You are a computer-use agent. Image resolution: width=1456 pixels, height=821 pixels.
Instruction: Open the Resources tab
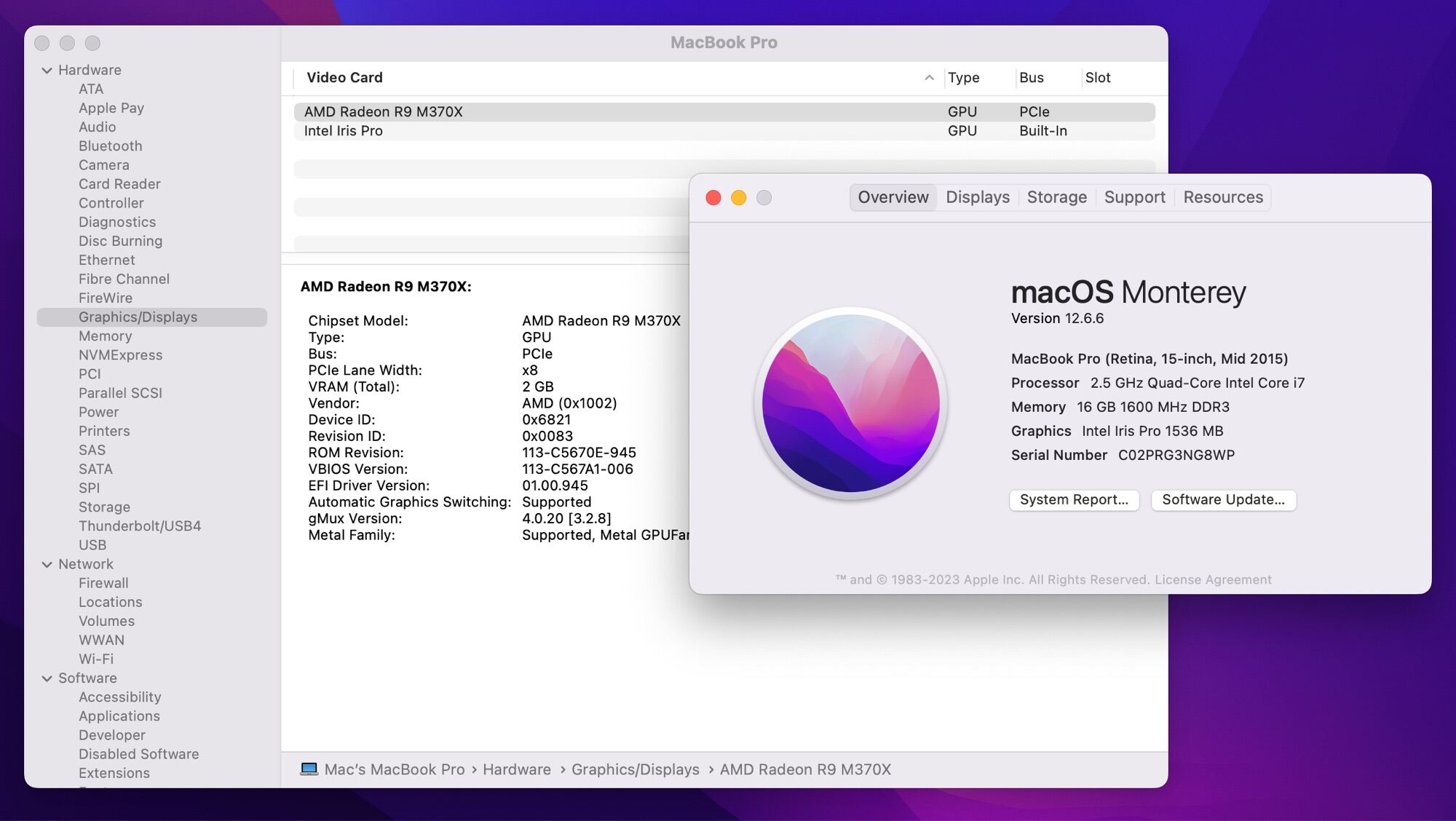(x=1223, y=197)
